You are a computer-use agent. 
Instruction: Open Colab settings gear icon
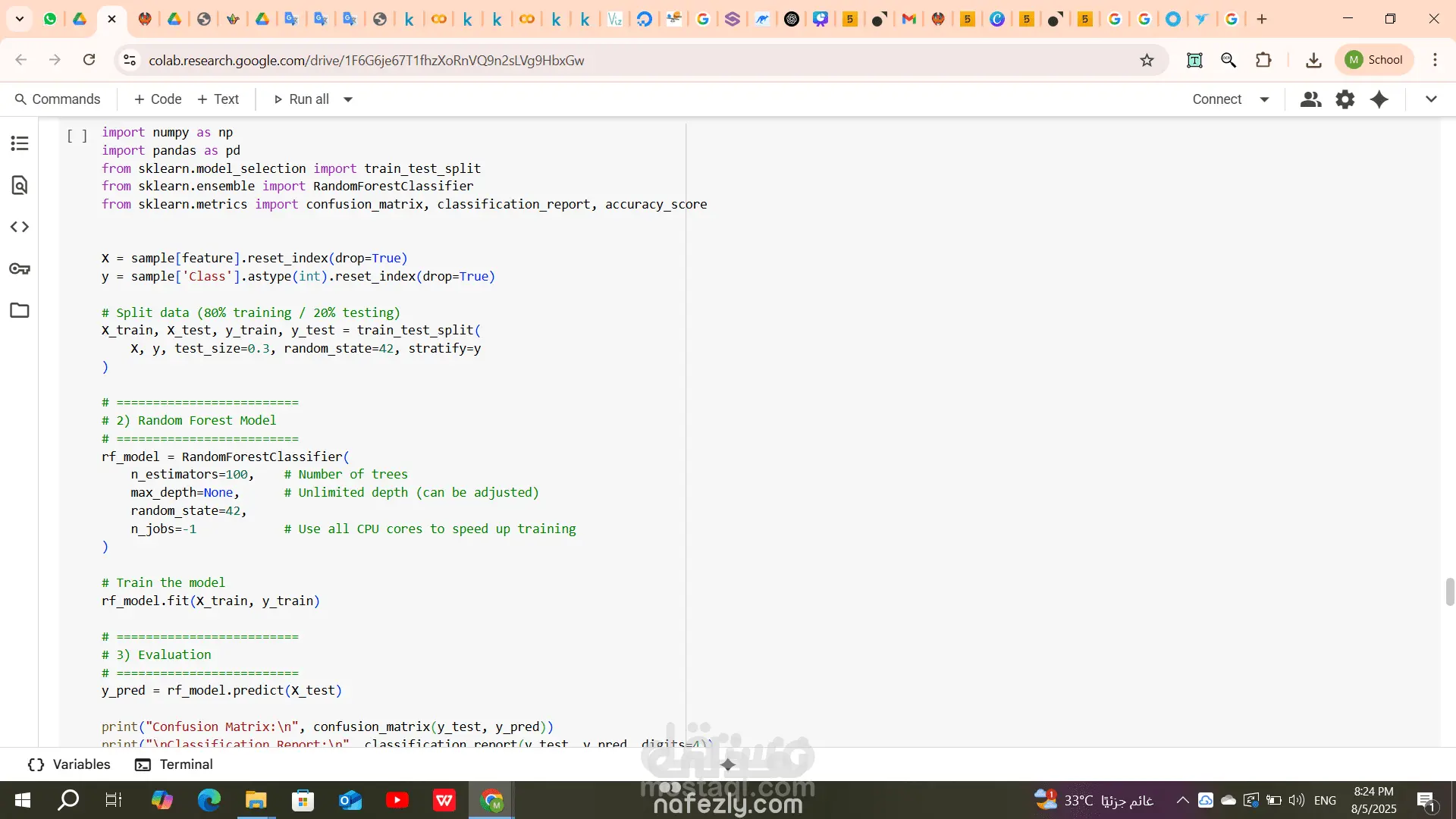1345,99
